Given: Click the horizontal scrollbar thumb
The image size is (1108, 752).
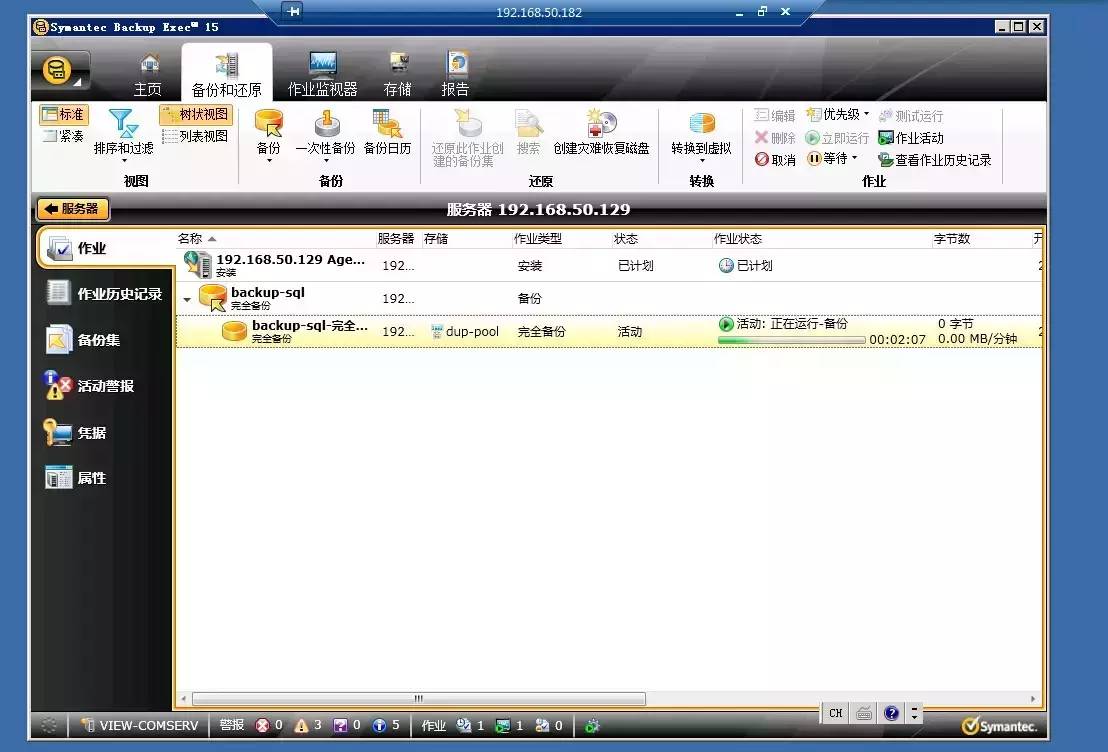Looking at the screenshot, I should point(419,699).
